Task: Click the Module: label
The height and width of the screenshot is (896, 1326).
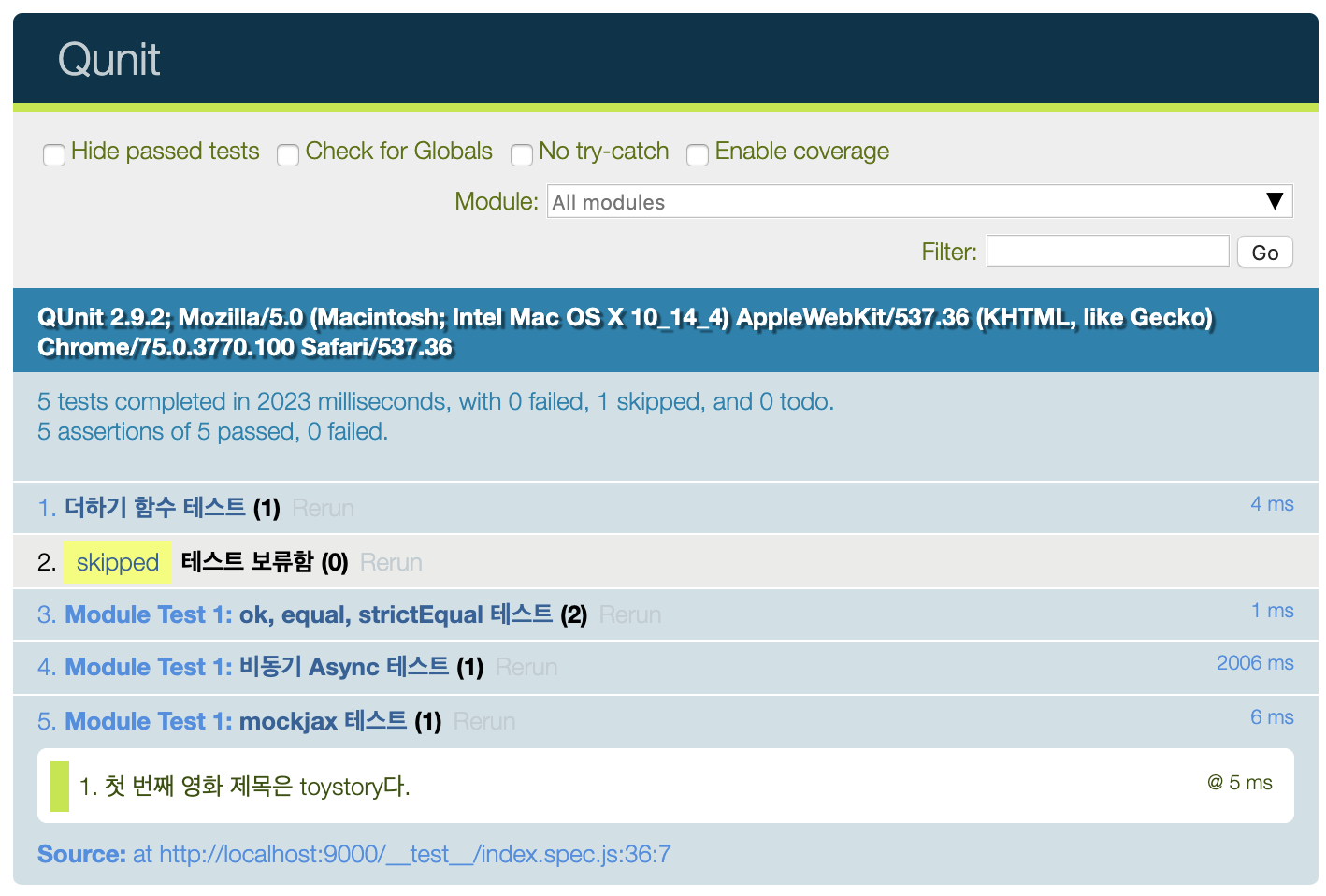Action: coord(497,201)
